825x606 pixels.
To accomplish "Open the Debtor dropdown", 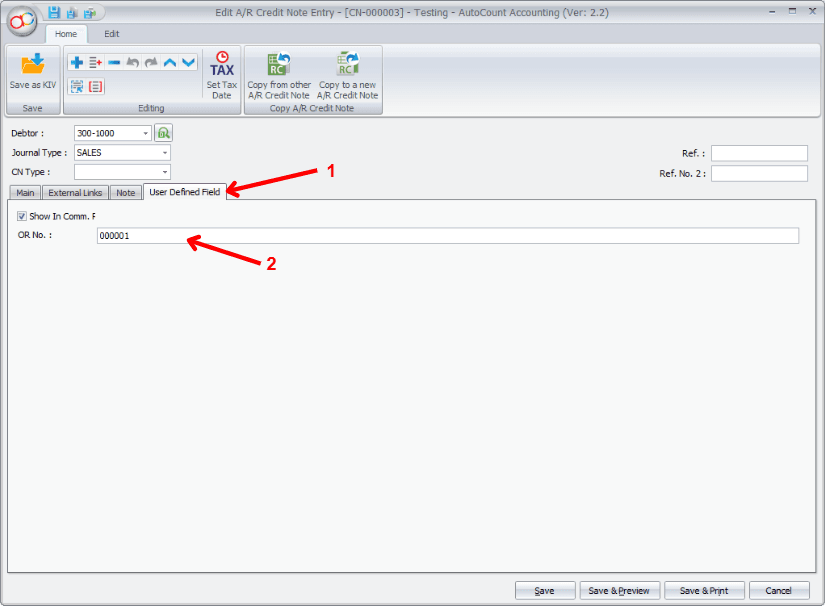I will coord(146,133).
